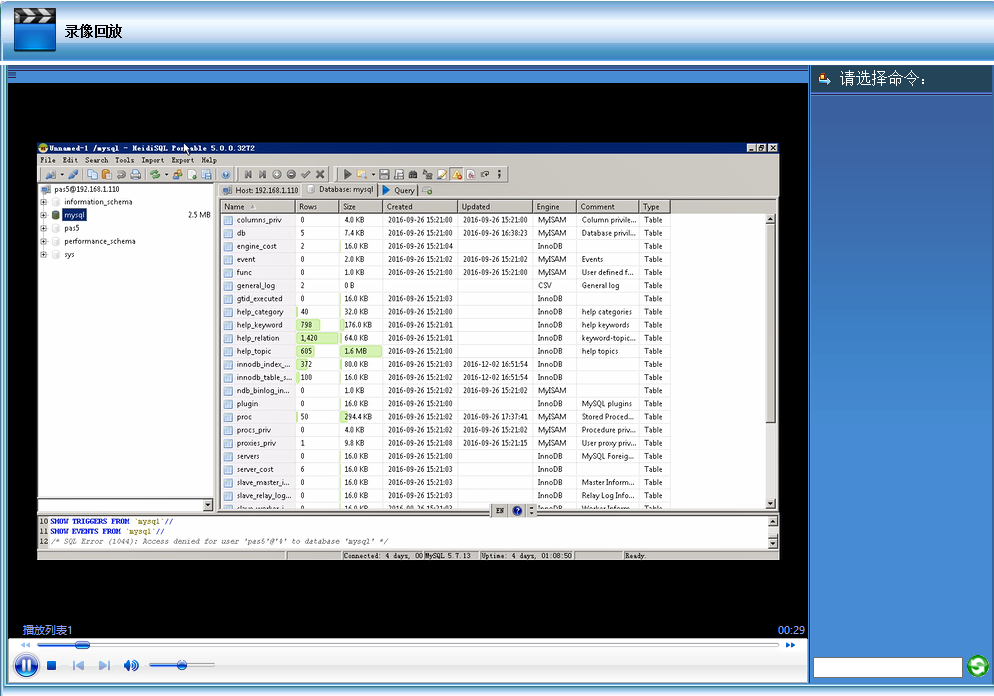This screenshot has height=696, width=994.
Task: Open the Help menu in HeidiSQL
Action: 209,160
